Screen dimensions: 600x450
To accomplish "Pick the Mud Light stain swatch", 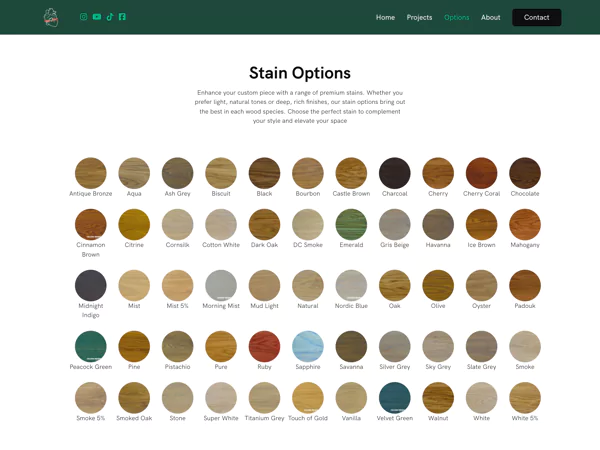I will coord(264,285).
